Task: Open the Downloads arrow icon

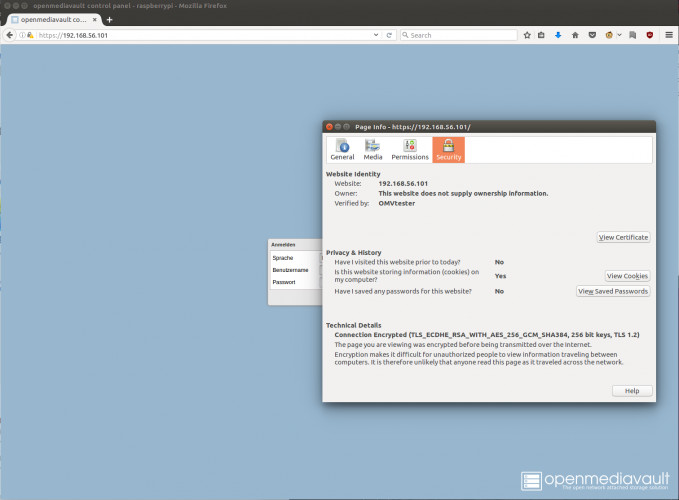Action: [x=558, y=35]
